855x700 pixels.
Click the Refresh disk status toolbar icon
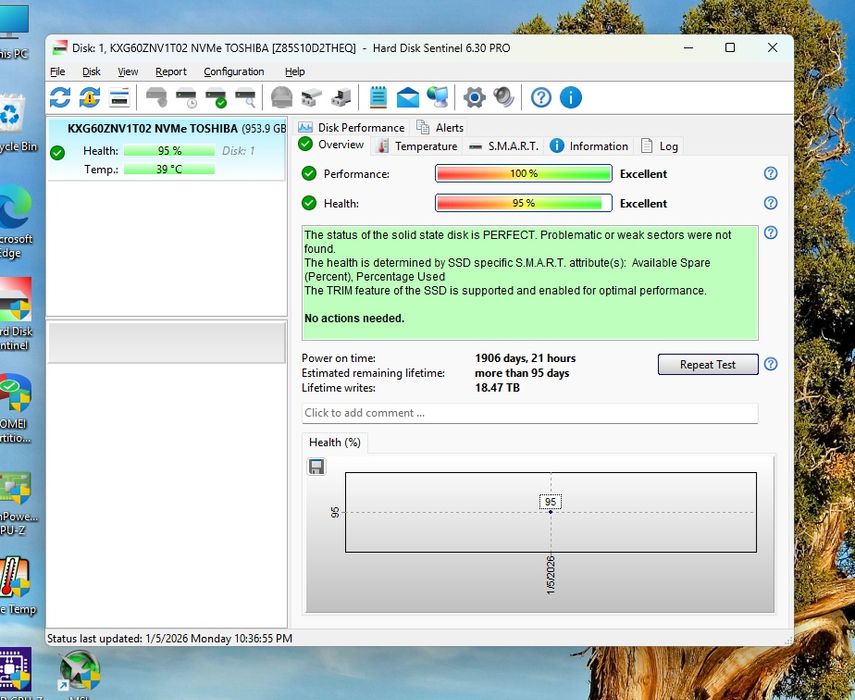60,98
